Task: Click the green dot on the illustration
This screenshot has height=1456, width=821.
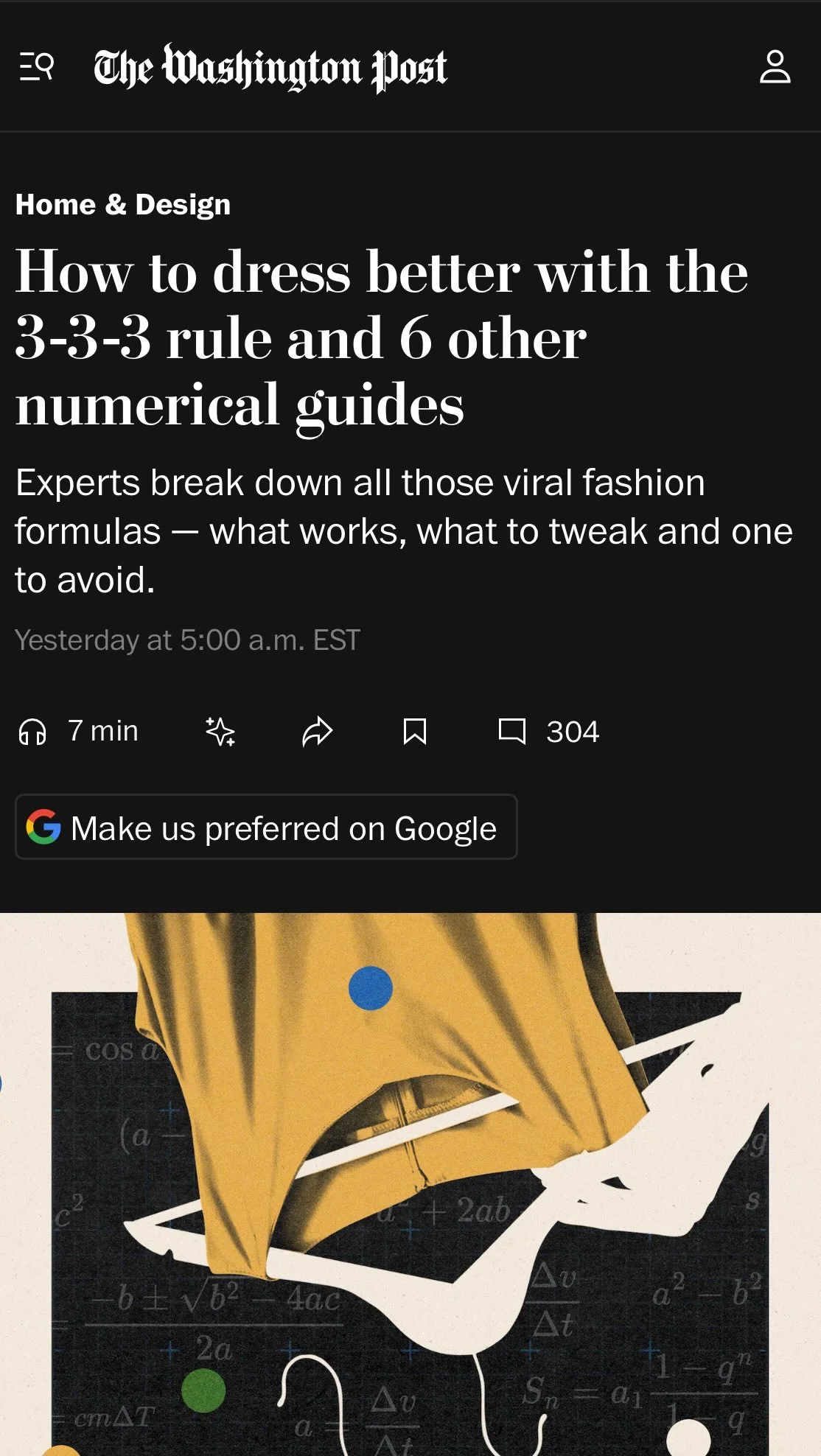Action: coord(203,1390)
